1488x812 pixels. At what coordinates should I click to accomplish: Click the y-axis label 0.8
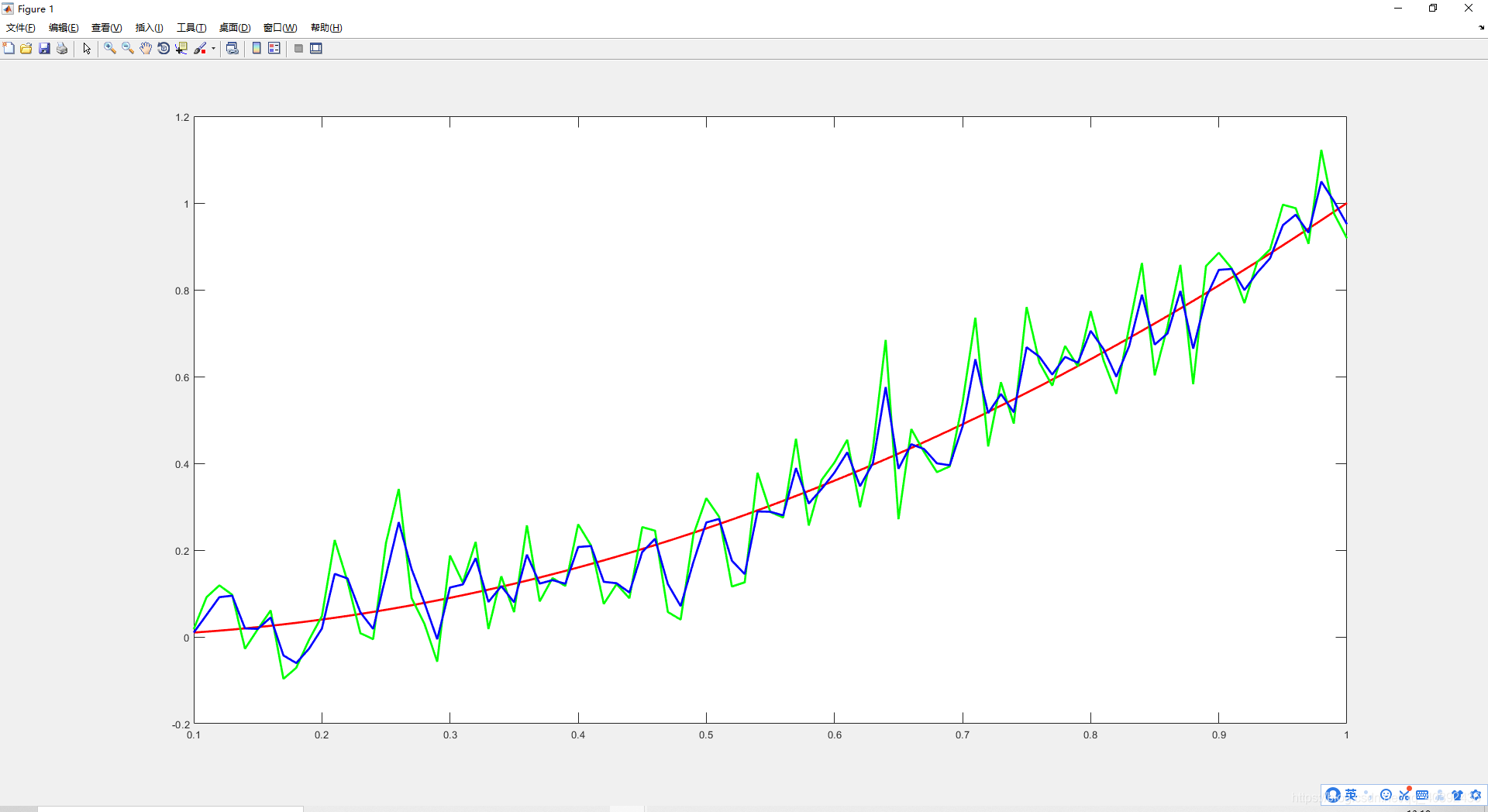182,291
